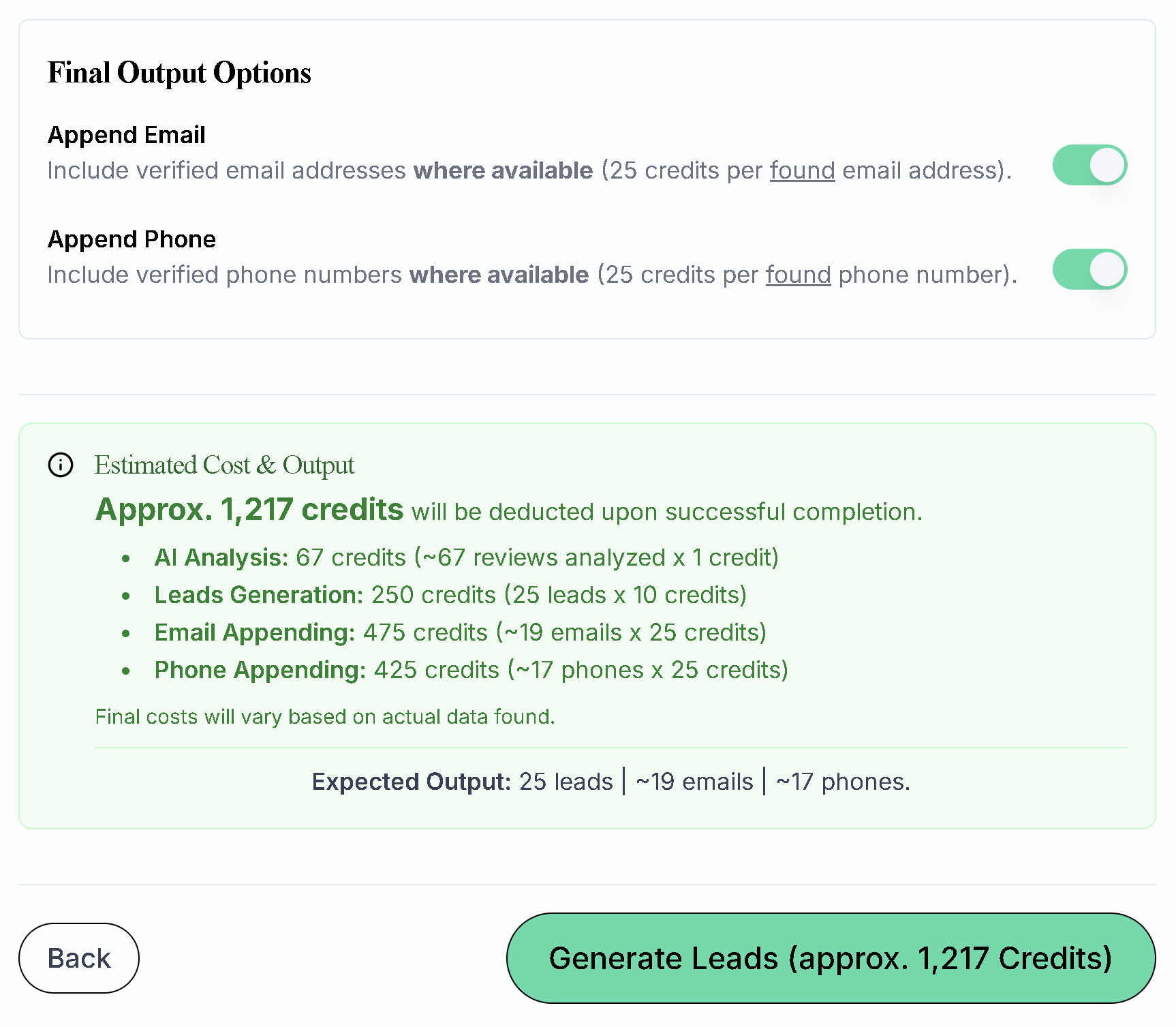1176x1027 pixels.
Task: Select the Estimated Cost & Output title
Action: [224, 465]
